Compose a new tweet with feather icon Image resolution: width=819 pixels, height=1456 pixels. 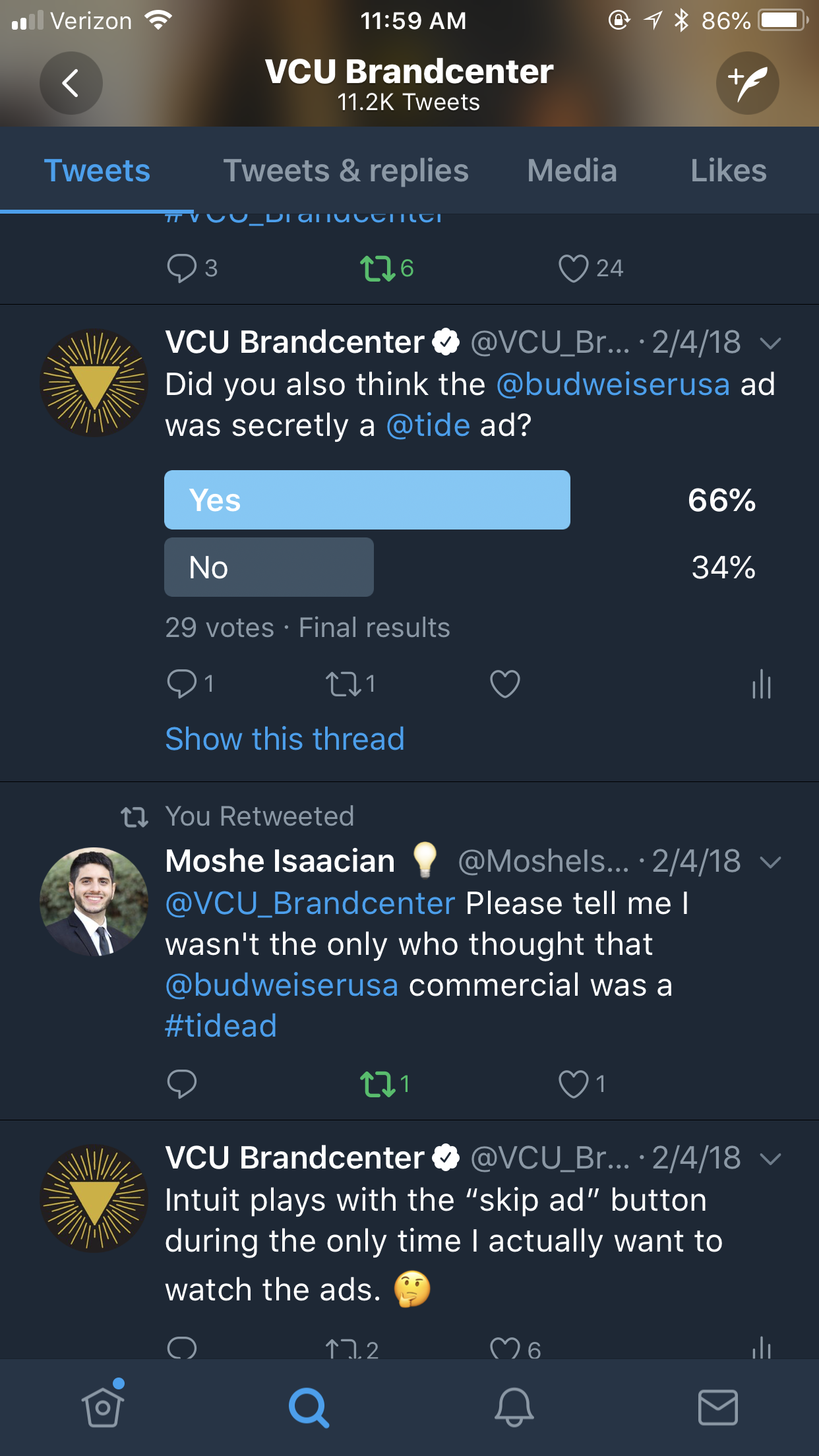click(747, 83)
